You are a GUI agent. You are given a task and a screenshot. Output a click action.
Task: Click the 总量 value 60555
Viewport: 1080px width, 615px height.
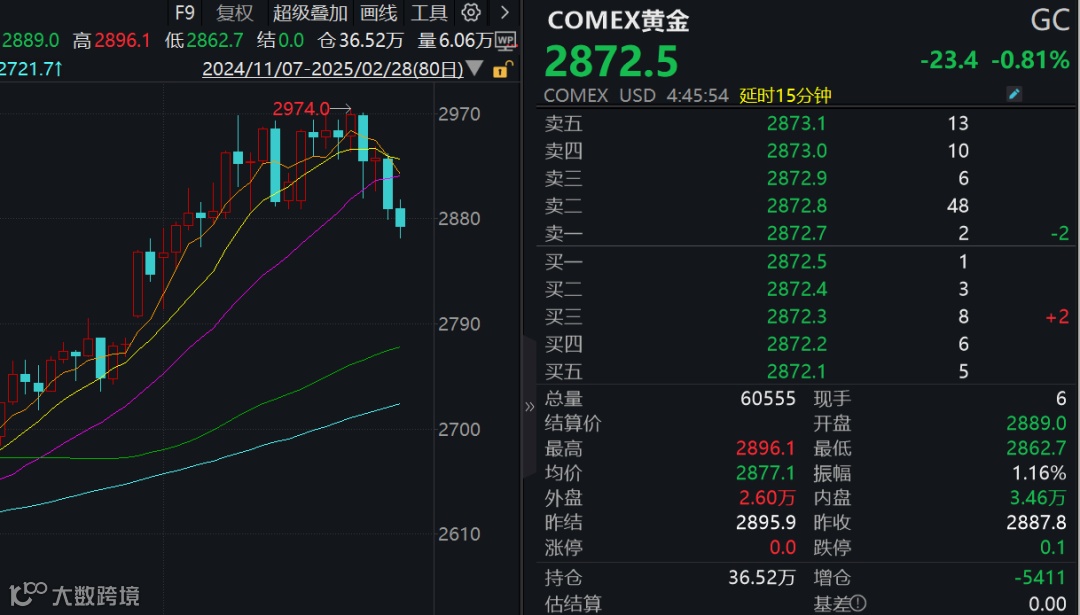coord(768,399)
